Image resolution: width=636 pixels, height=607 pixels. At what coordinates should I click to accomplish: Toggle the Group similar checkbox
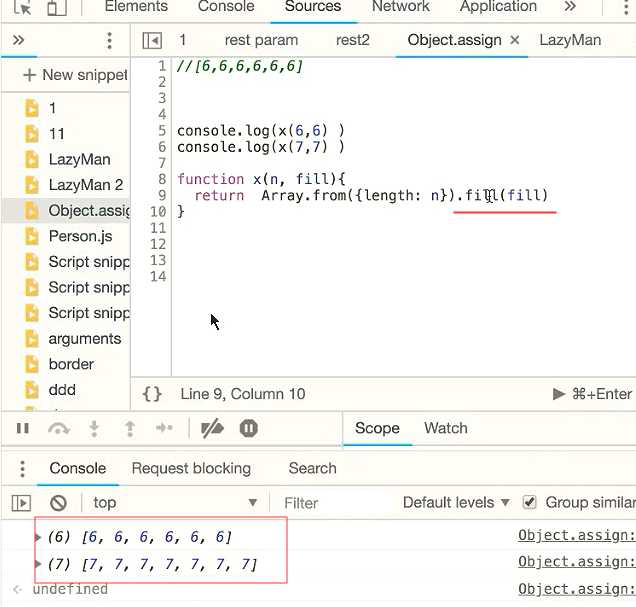pyautogui.click(x=529, y=502)
